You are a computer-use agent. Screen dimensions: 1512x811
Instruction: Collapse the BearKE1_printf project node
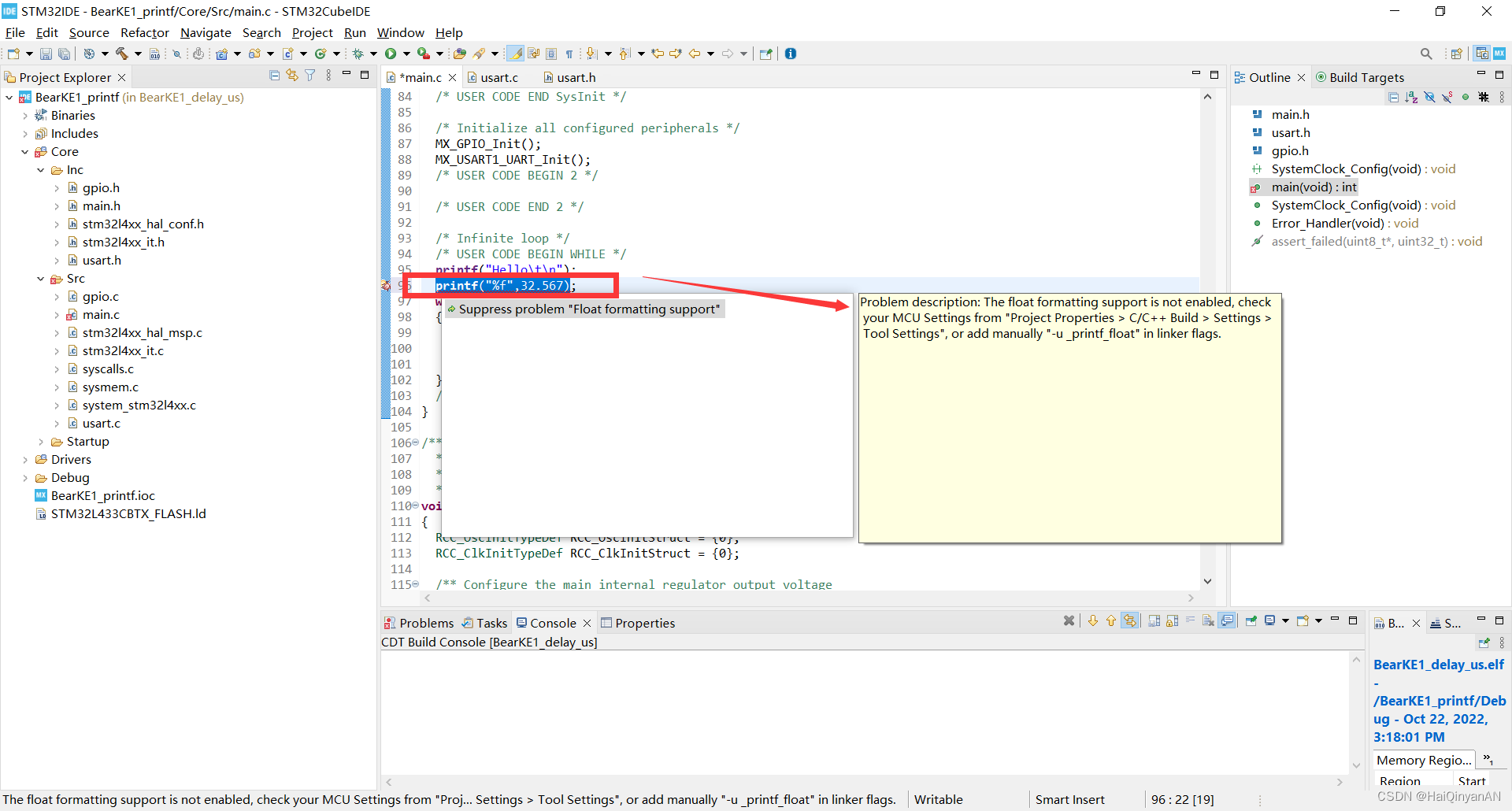pyautogui.click(x=9, y=98)
